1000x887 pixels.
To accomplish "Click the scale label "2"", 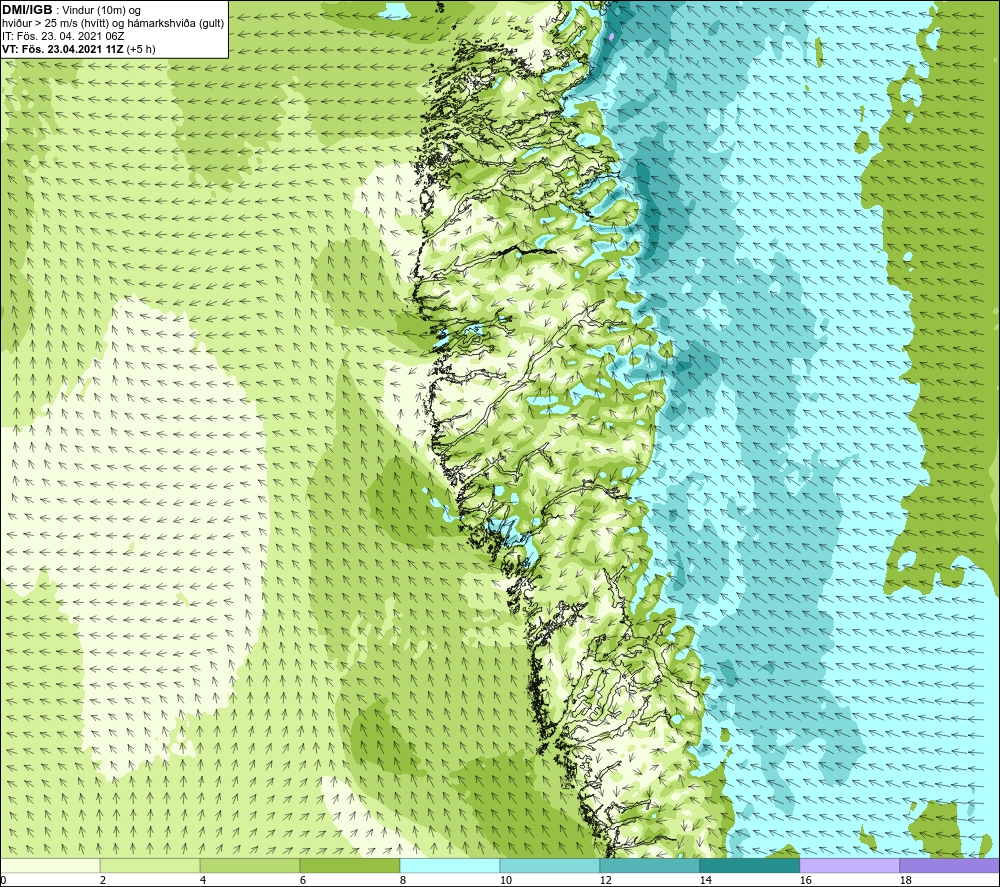I will pyautogui.click(x=103, y=880).
